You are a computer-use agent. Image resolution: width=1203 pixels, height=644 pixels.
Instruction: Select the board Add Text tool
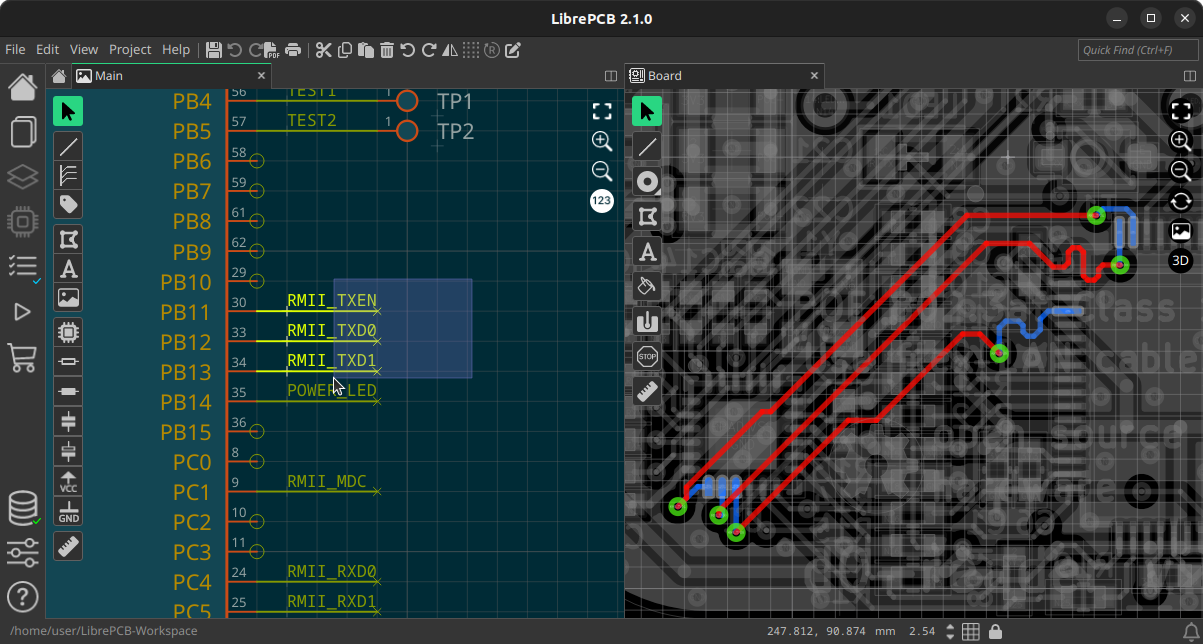point(647,251)
